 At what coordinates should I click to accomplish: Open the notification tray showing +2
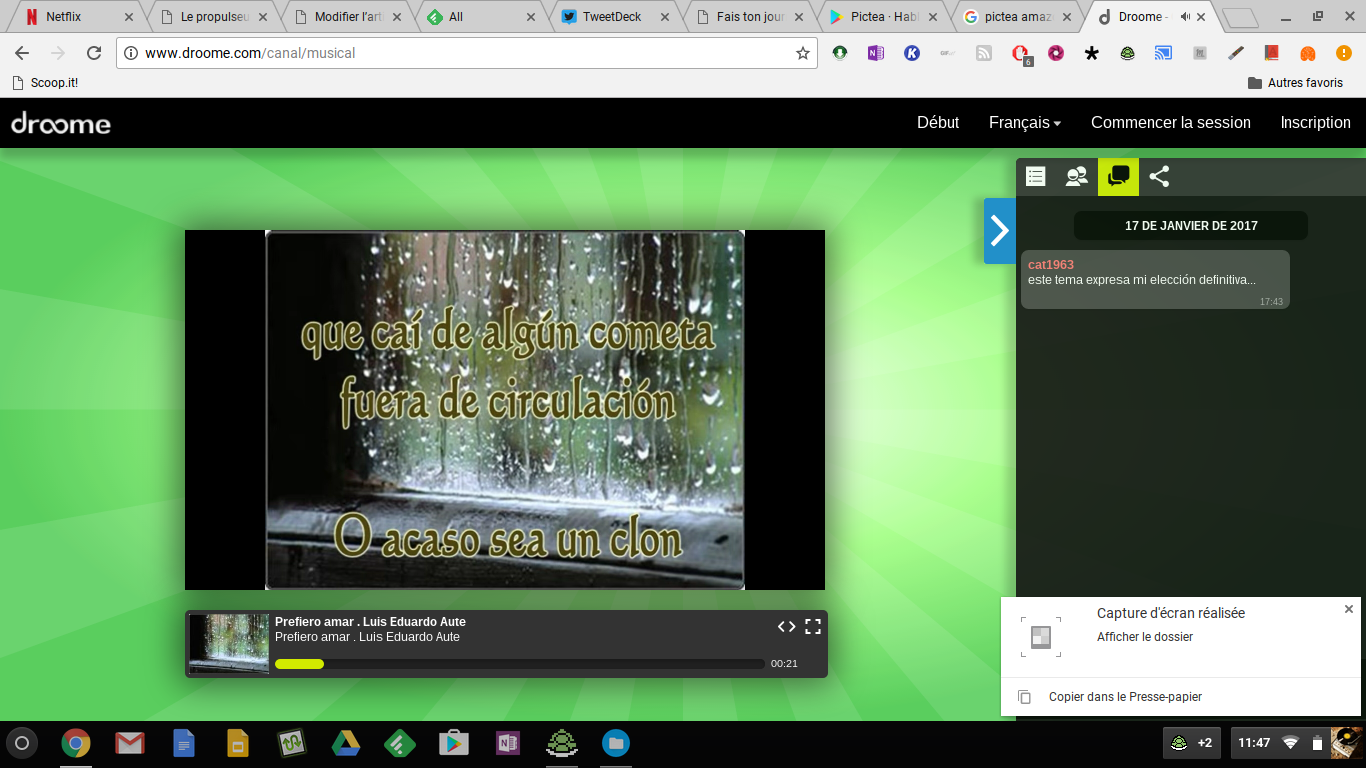click(x=1192, y=743)
